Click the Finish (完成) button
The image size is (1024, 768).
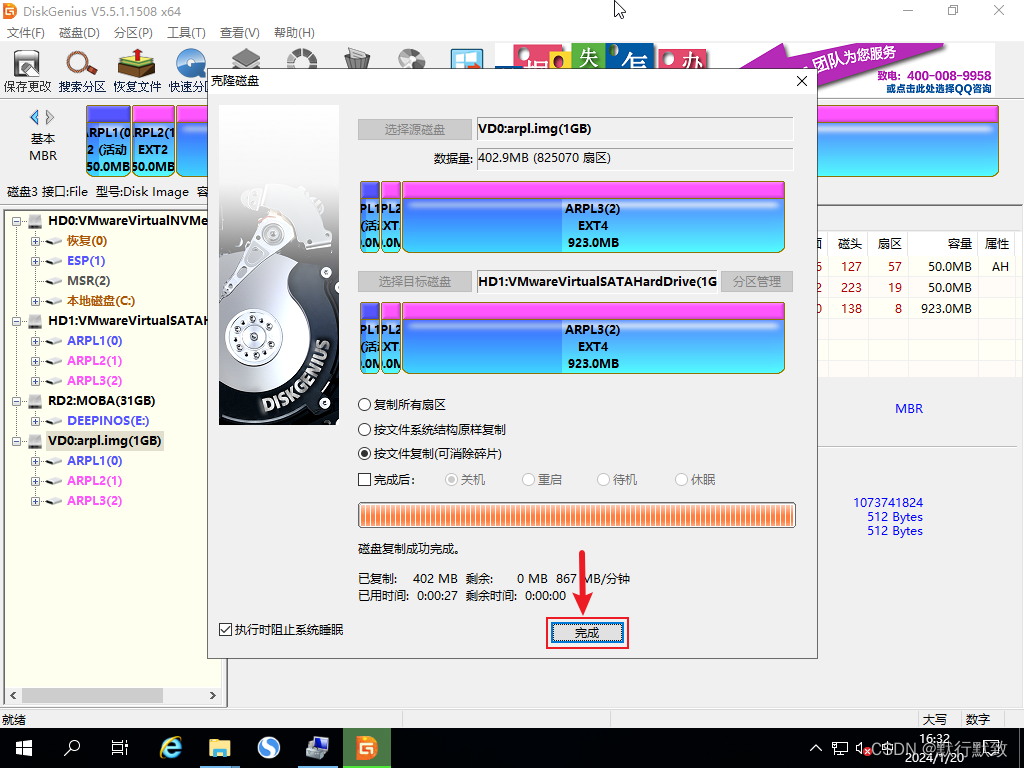pyautogui.click(x=587, y=633)
